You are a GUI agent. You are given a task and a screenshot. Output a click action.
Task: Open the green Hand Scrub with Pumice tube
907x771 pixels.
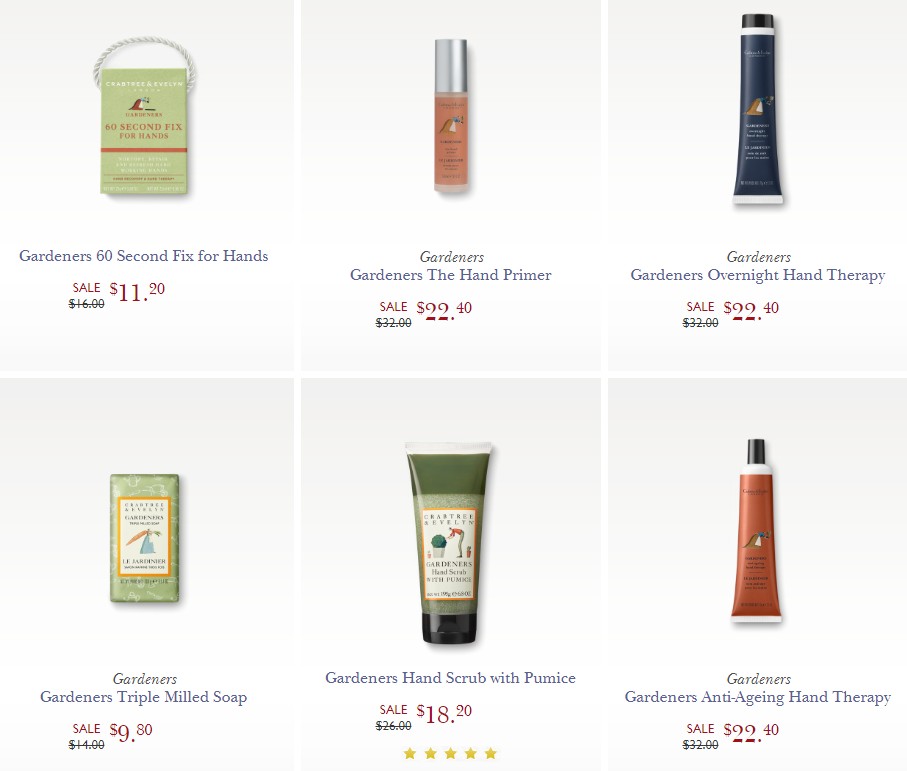click(x=451, y=543)
